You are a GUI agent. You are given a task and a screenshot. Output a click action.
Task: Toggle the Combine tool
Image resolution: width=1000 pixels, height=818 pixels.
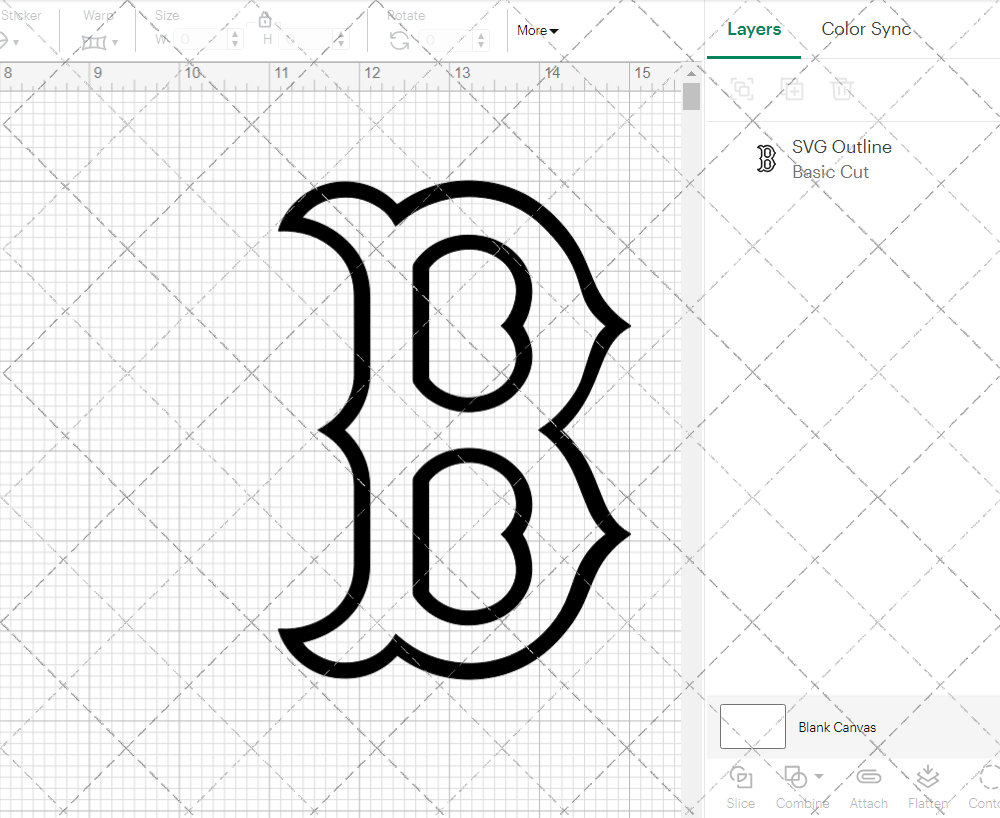(796, 788)
